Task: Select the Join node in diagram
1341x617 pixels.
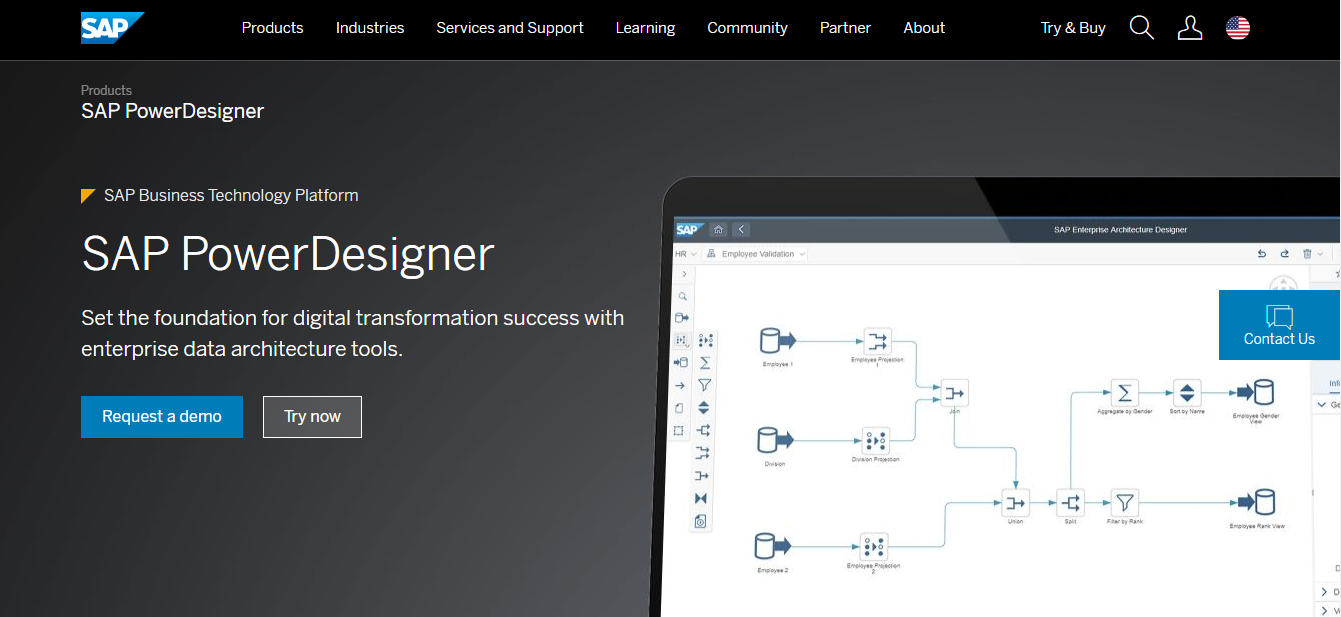Action: (x=954, y=392)
